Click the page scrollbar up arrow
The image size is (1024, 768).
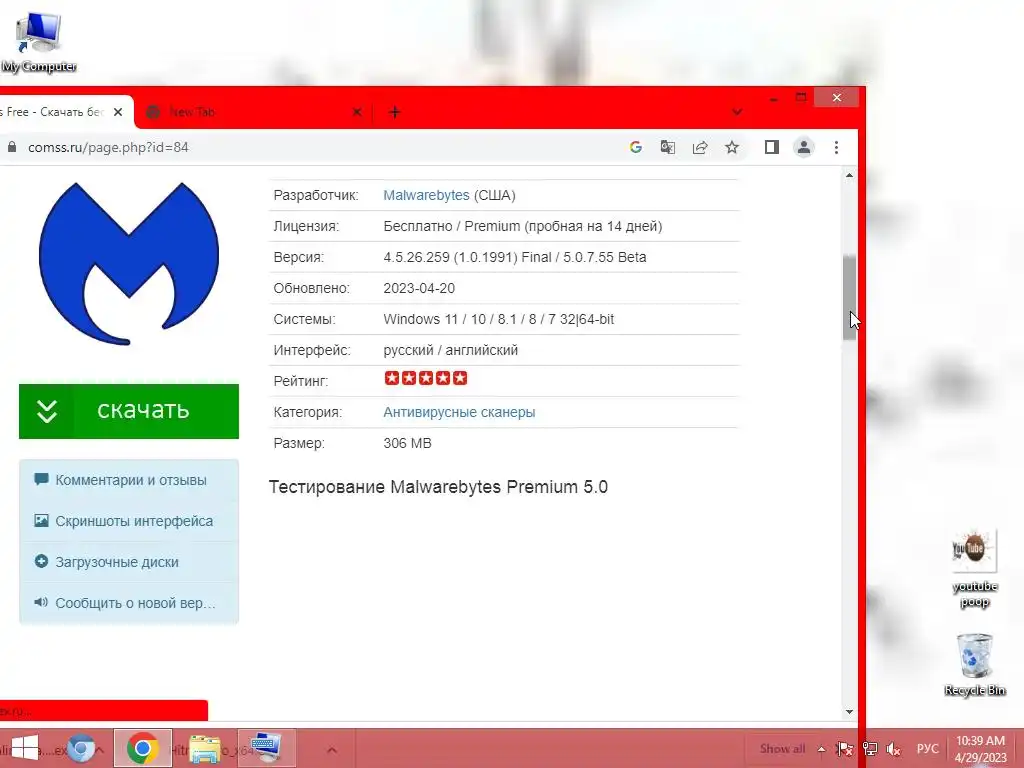coord(849,176)
